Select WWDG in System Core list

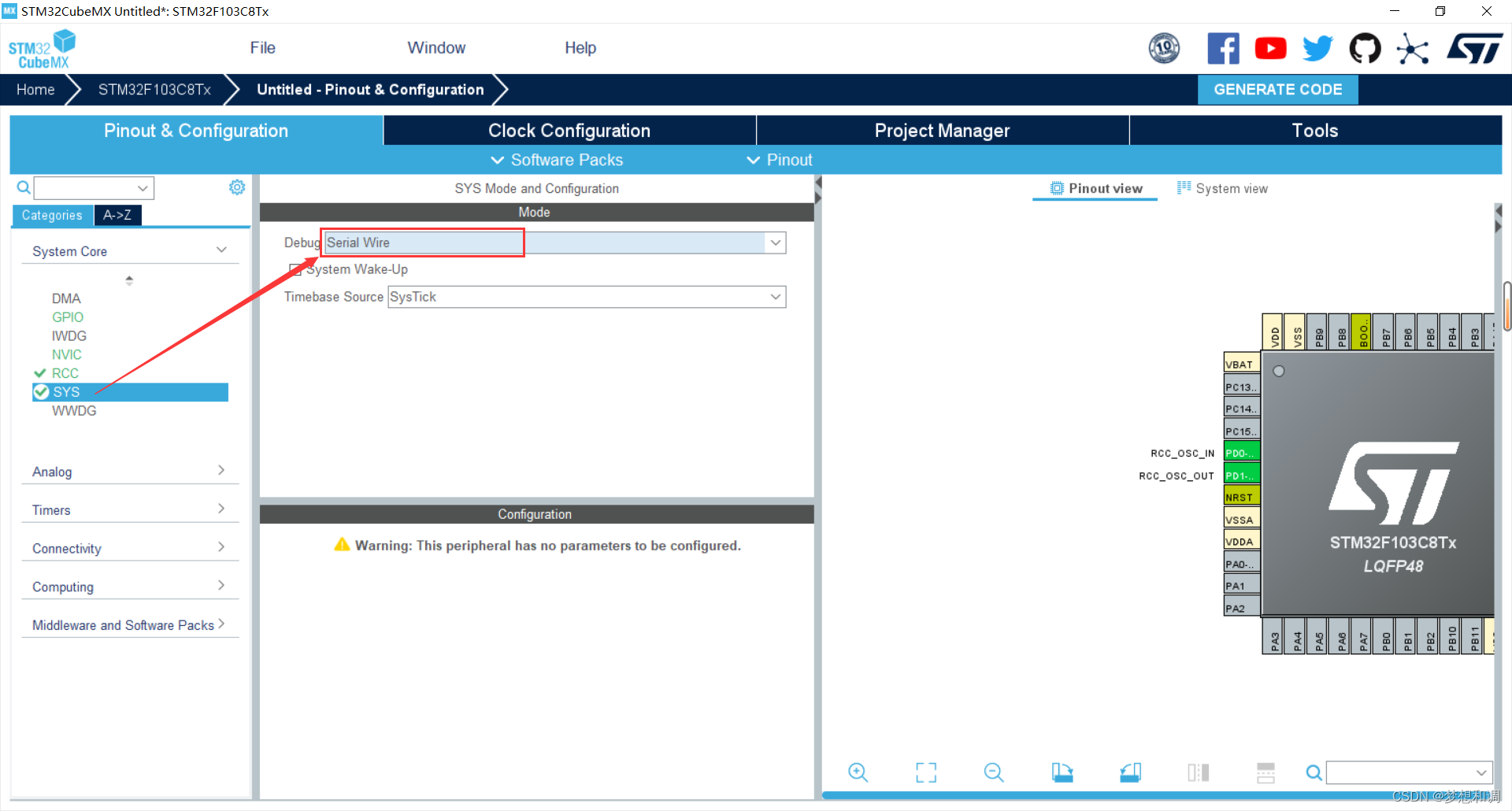(74, 411)
